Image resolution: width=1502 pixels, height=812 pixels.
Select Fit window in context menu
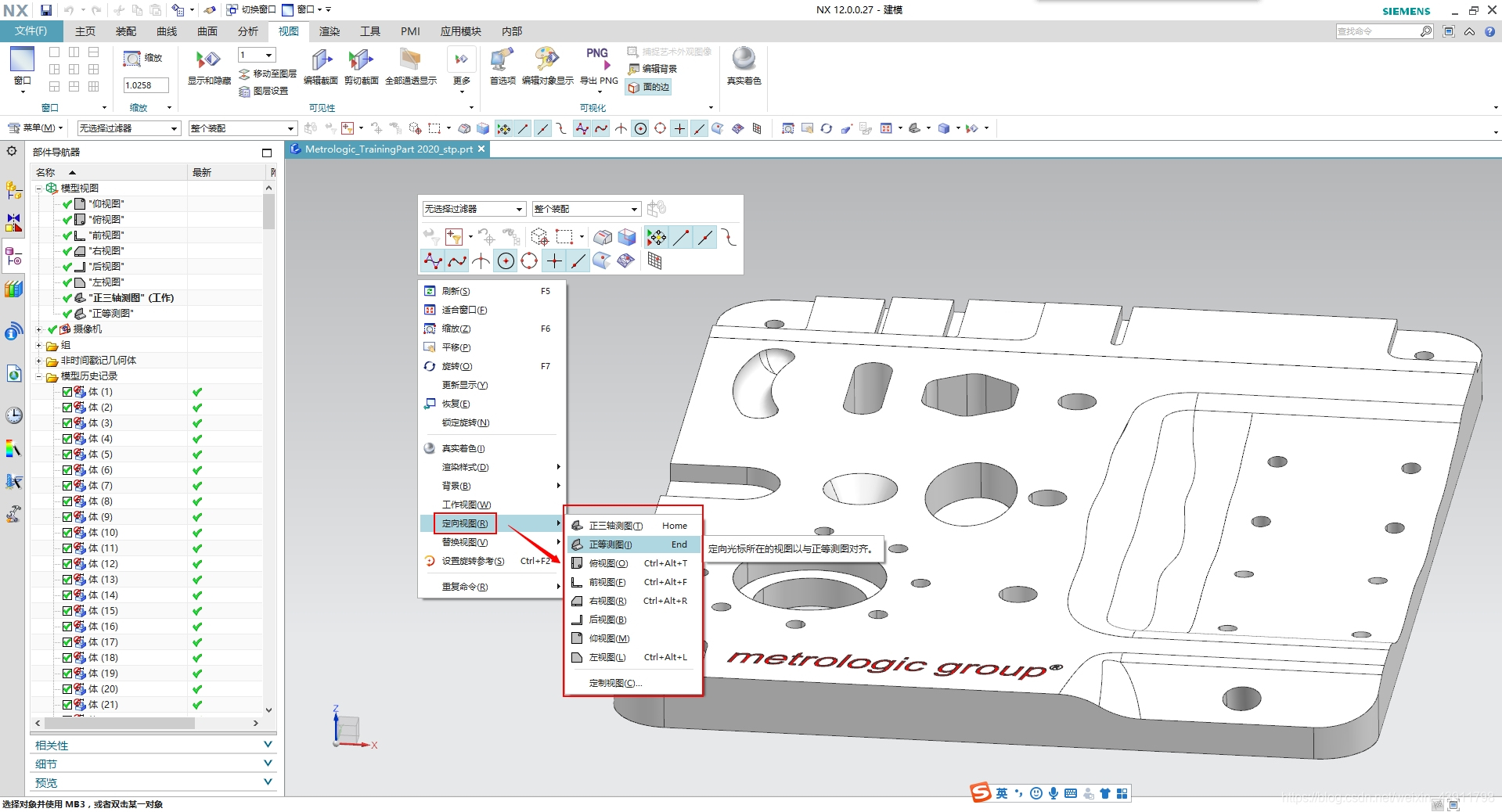[x=492, y=310]
